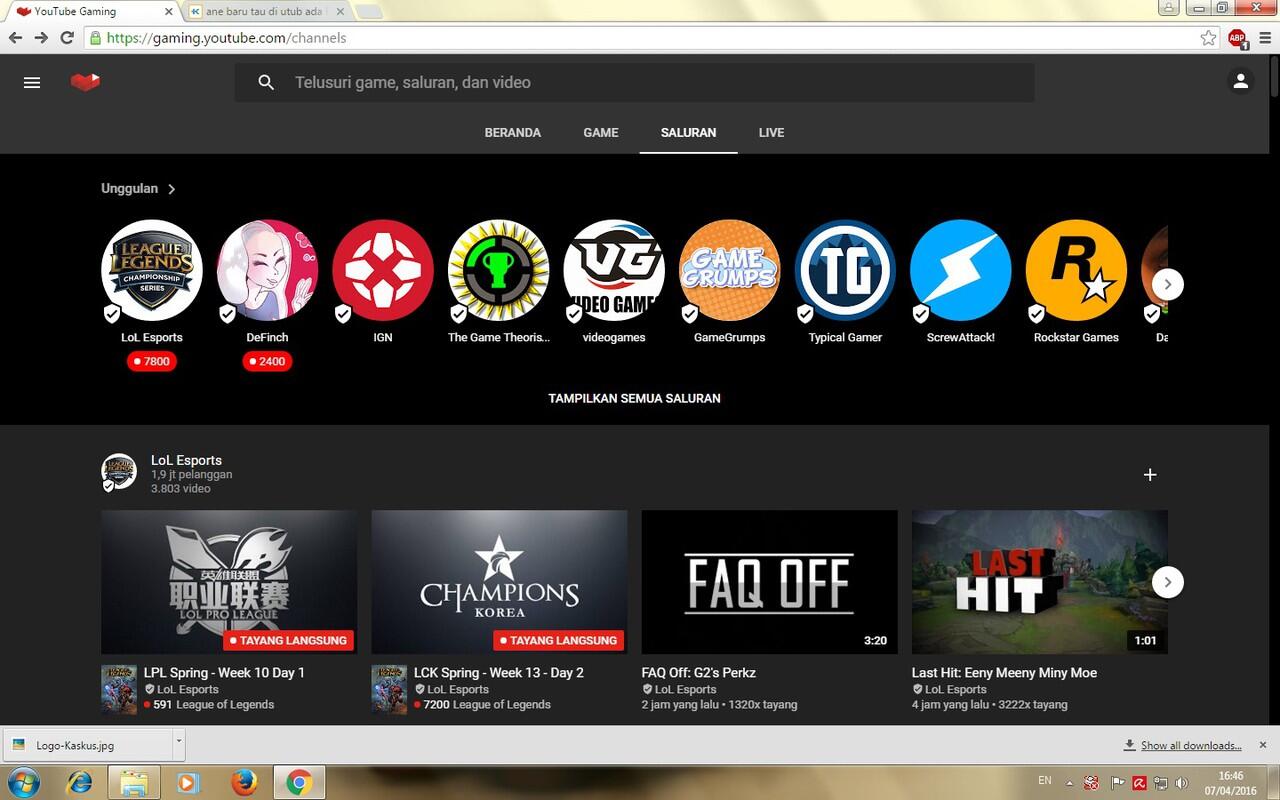Image resolution: width=1280 pixels, height=800 pixels.
Task: Select the SALURAN tab
Action: (688, 132)
